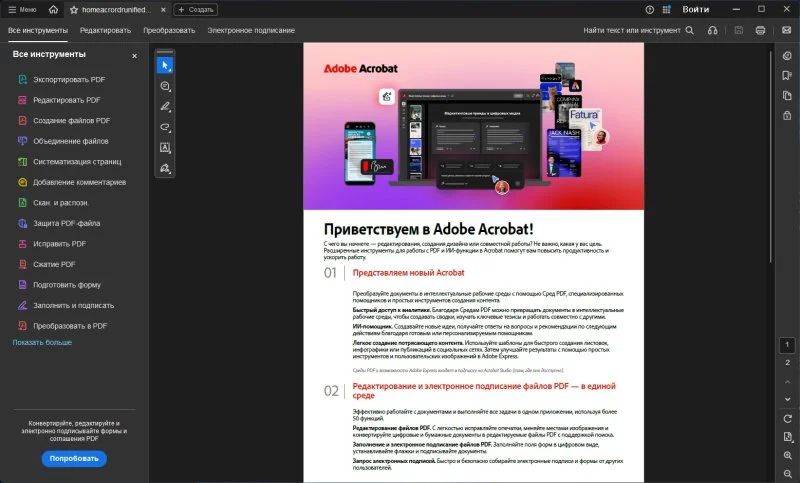Switch to the Все инструменты tab
This screenshot has width=800, height=483.
[38, 31]
